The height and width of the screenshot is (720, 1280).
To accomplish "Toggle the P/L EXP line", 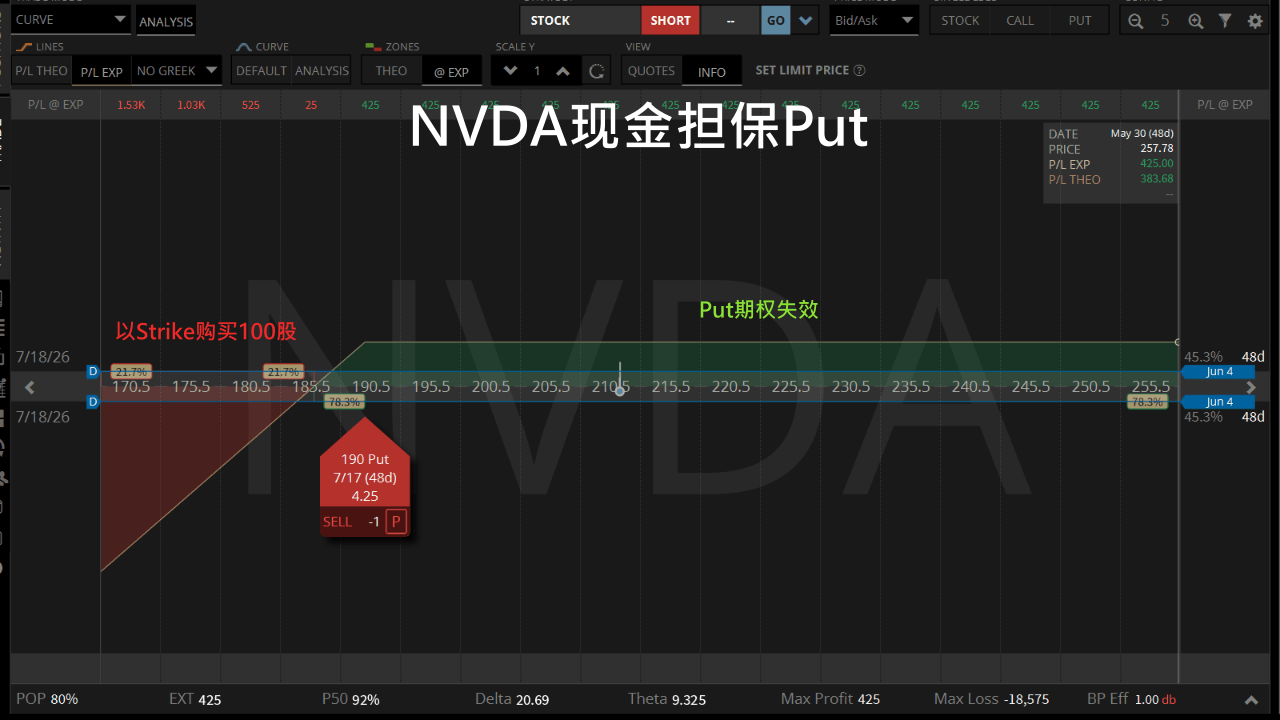I will pyautogui.click(x=101, y=72).
